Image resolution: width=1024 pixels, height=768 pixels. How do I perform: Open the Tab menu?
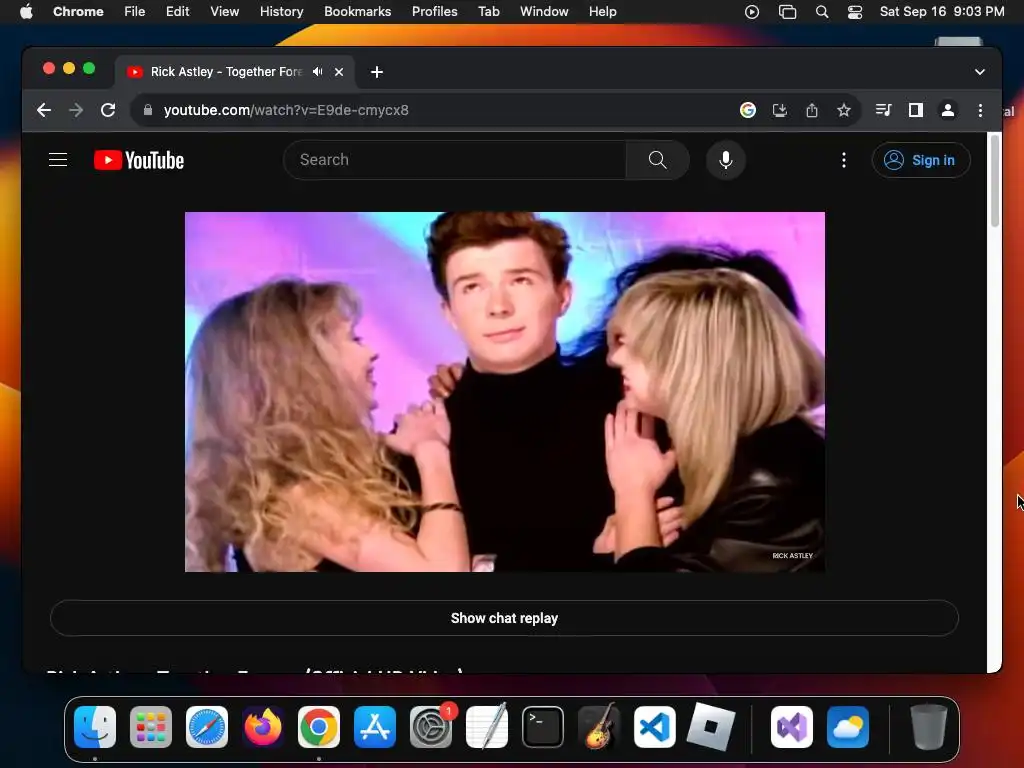488,12
